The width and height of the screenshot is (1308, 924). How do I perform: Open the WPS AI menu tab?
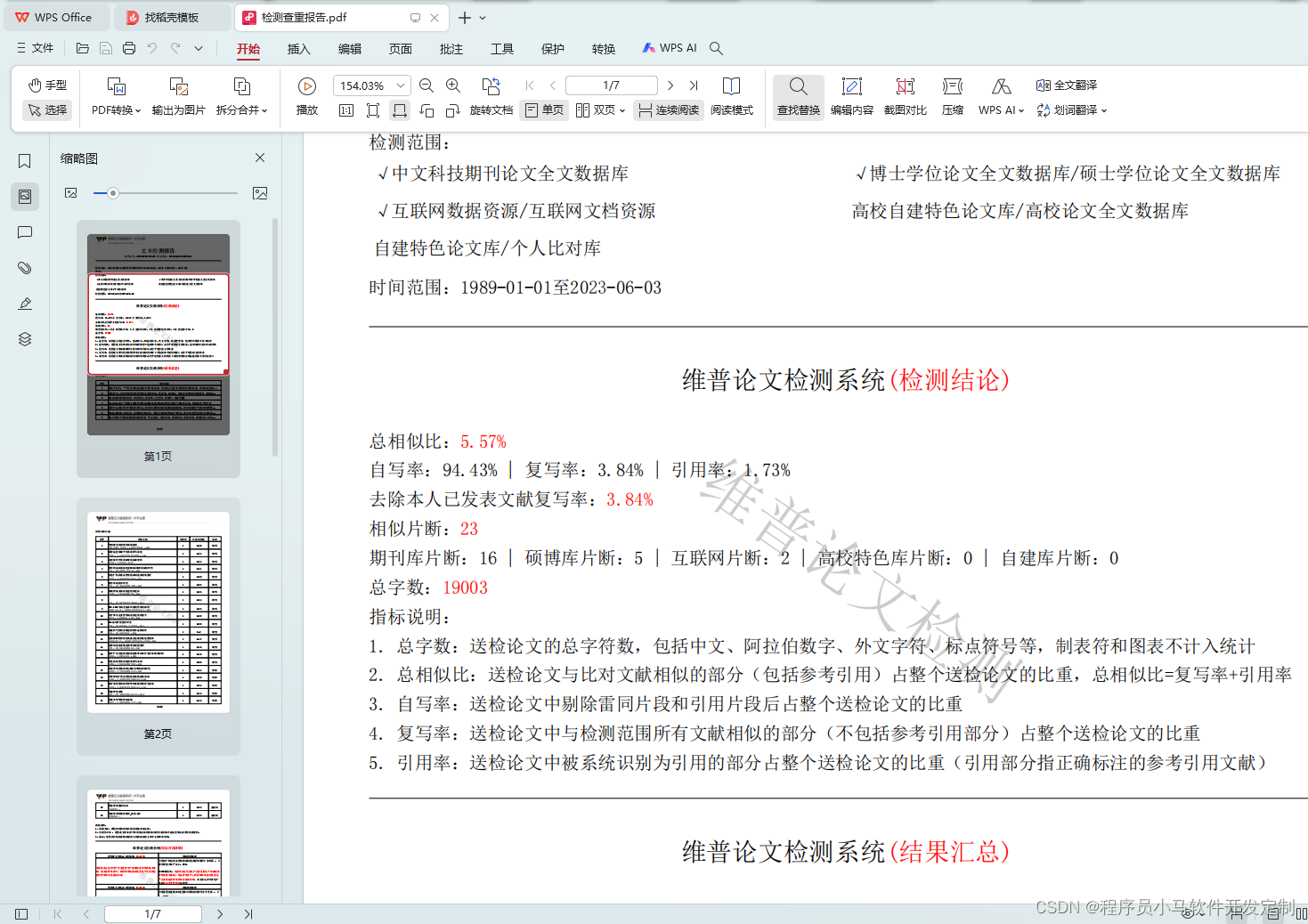tap(670, 48)
